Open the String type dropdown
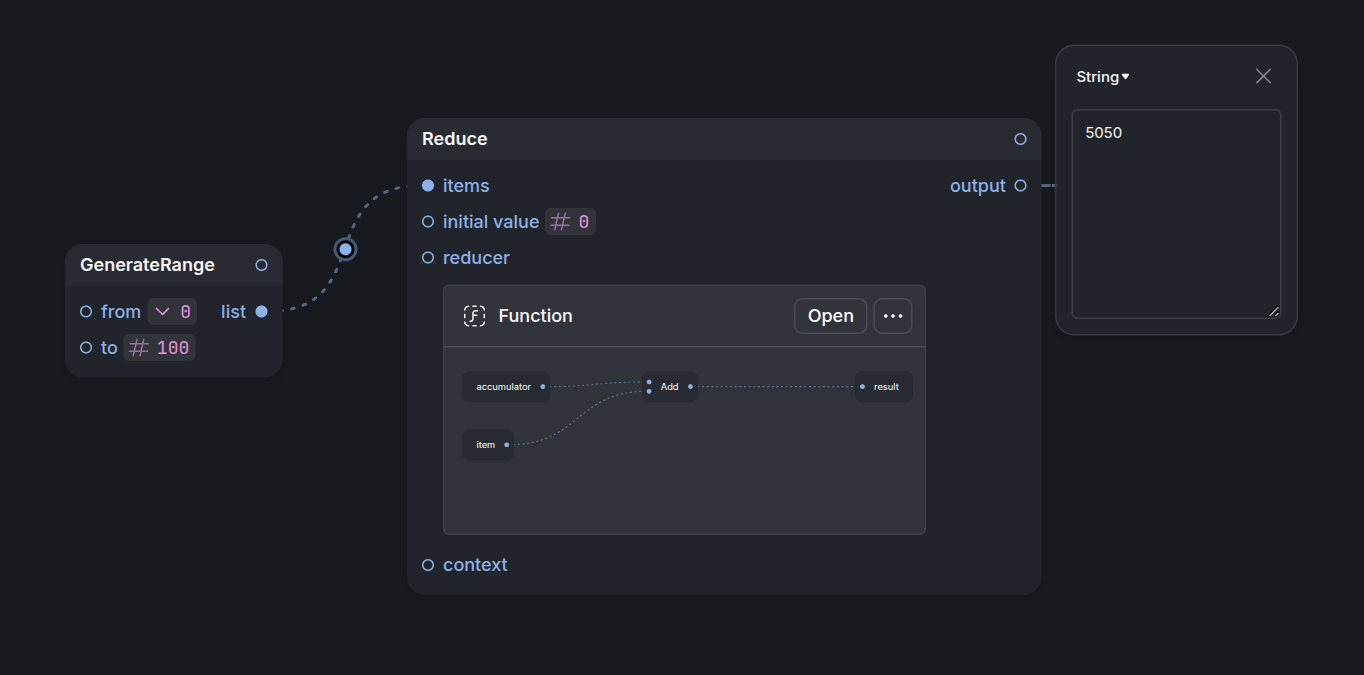Viewport: 1364px width, 675px height. (x=1102, y=77)
